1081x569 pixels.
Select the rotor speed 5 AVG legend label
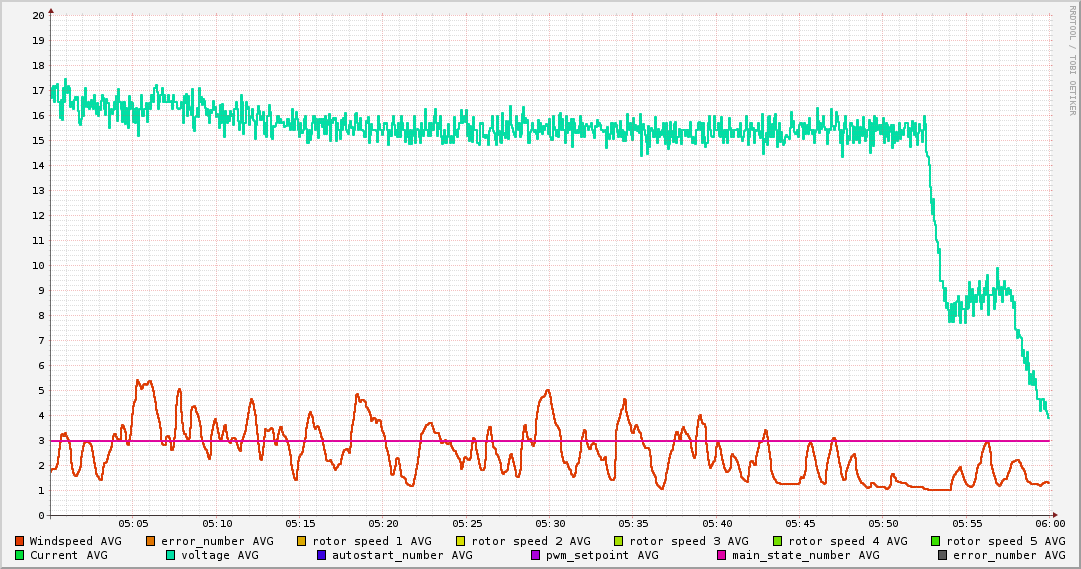click(1005, 541)
